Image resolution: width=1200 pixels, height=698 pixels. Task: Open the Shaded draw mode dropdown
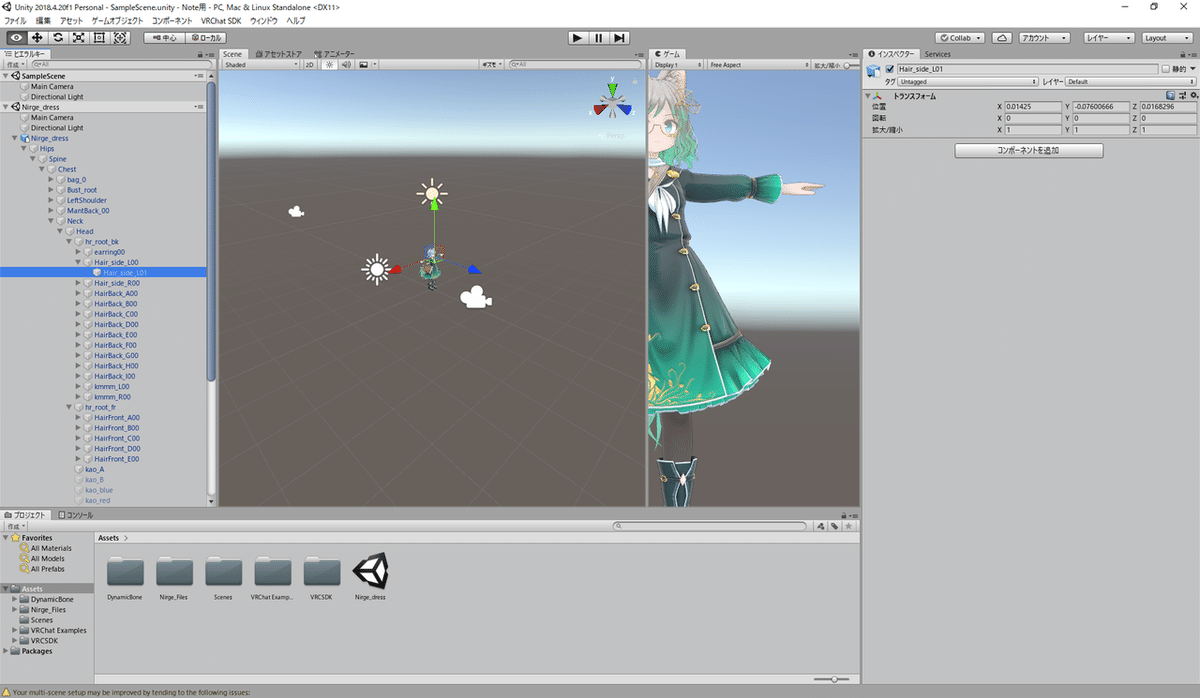click(260, 64)
